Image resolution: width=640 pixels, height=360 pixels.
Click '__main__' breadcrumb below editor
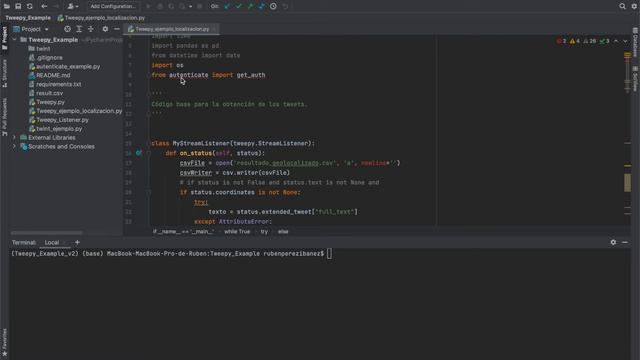(183, 231)
